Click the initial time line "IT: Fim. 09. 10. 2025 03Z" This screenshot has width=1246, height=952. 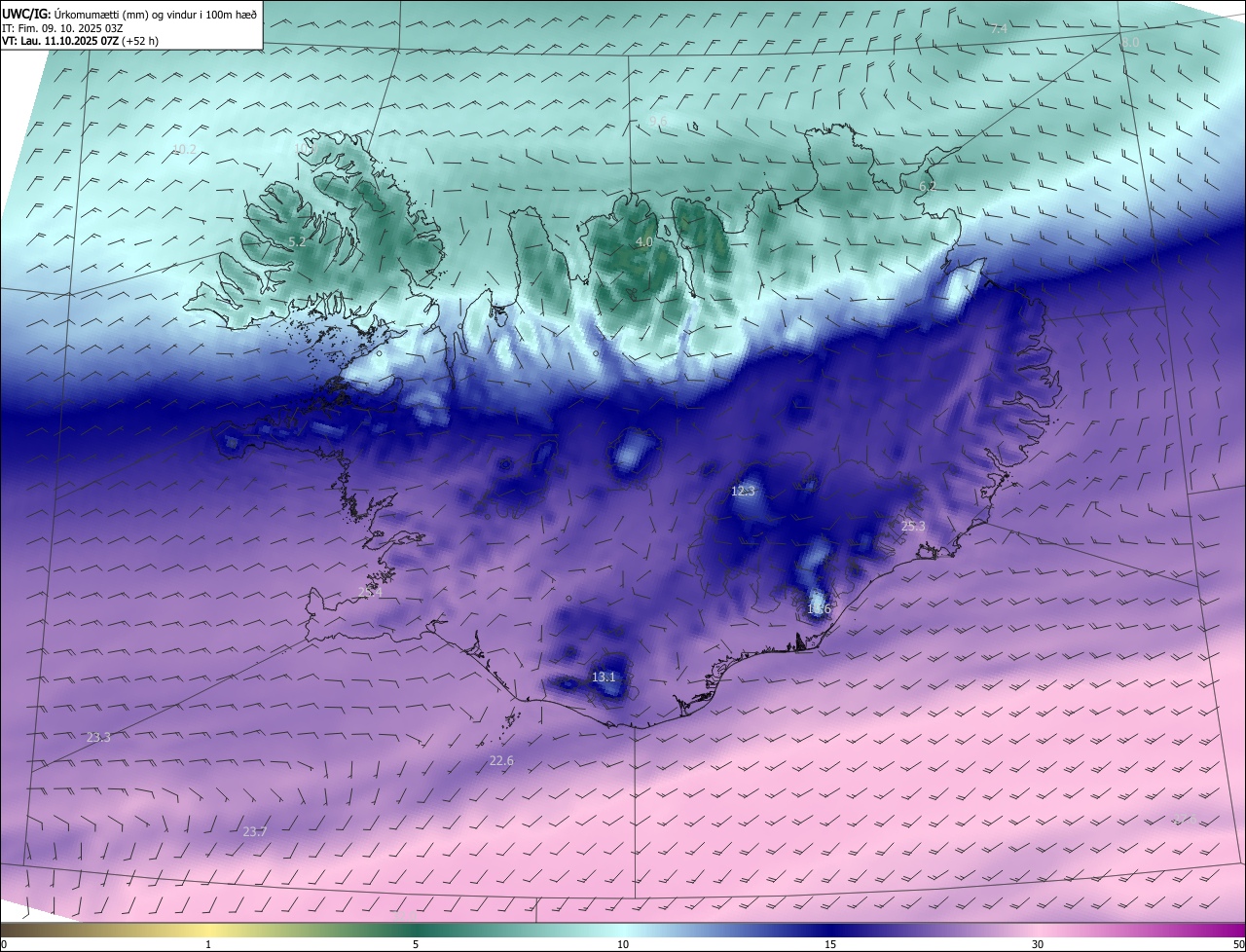[x=61, y=28]
